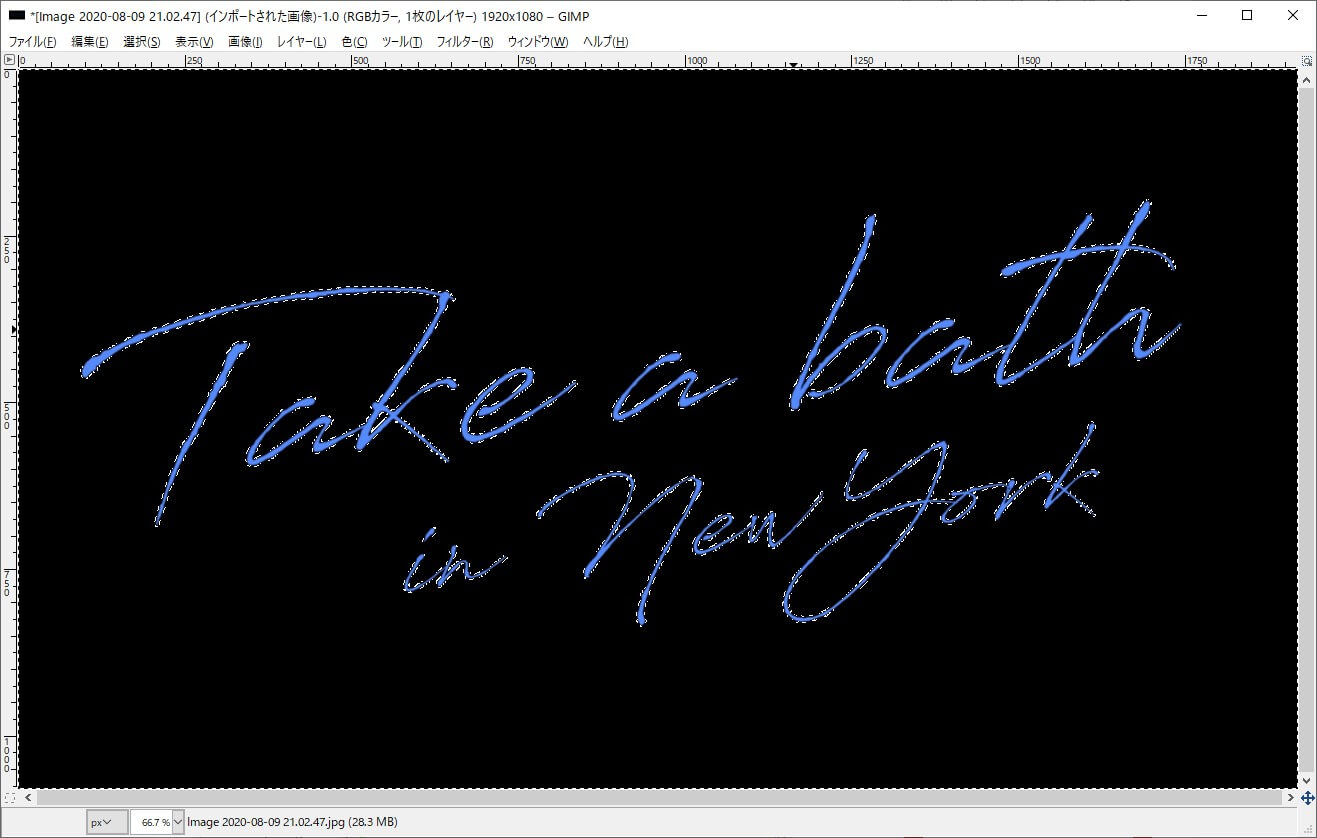This screenshot has height=838, width=1317.
Task: Click the horizontal scrollbar thumb
Action: (659, 798)
